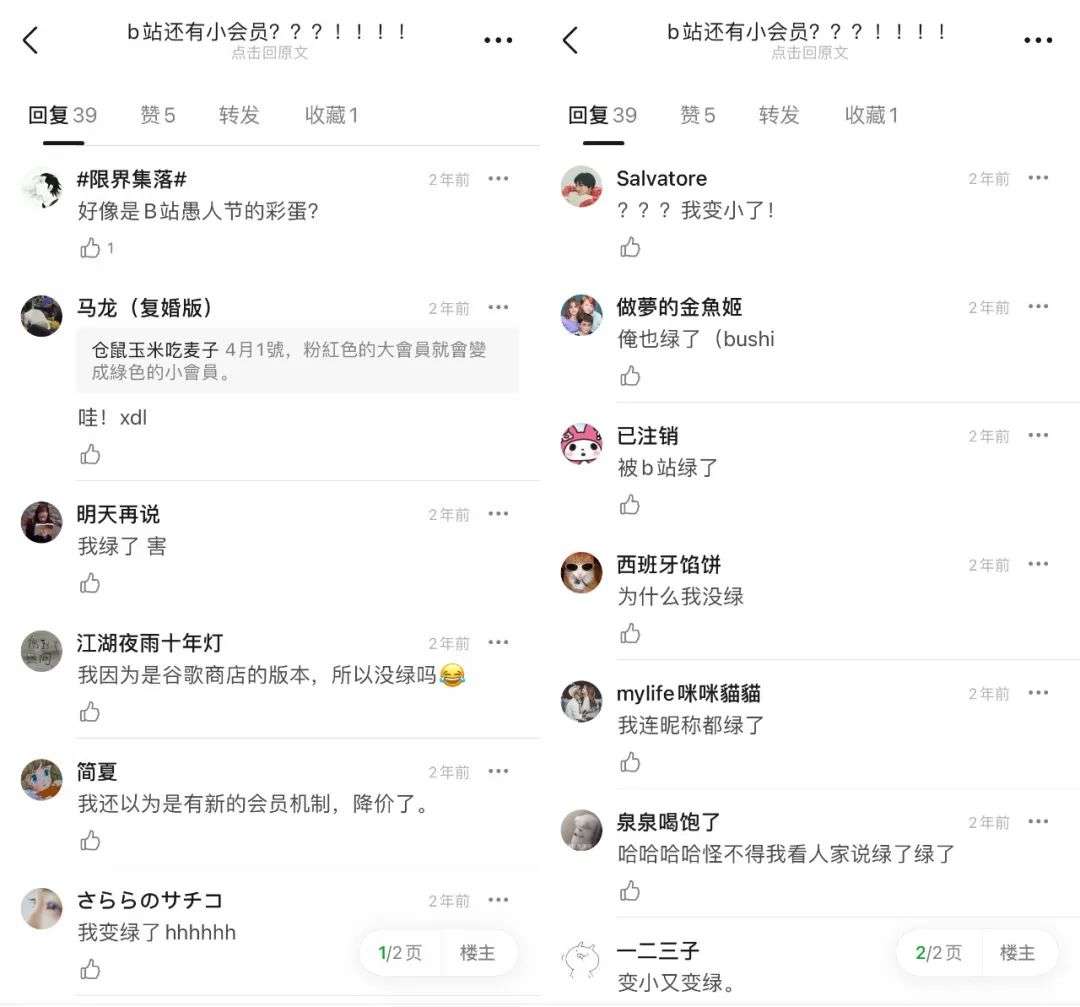This screenshot has height=1007, width=1080.
Task: Open mylife咪咪貓貓's avatar
Action: point(581,701)
